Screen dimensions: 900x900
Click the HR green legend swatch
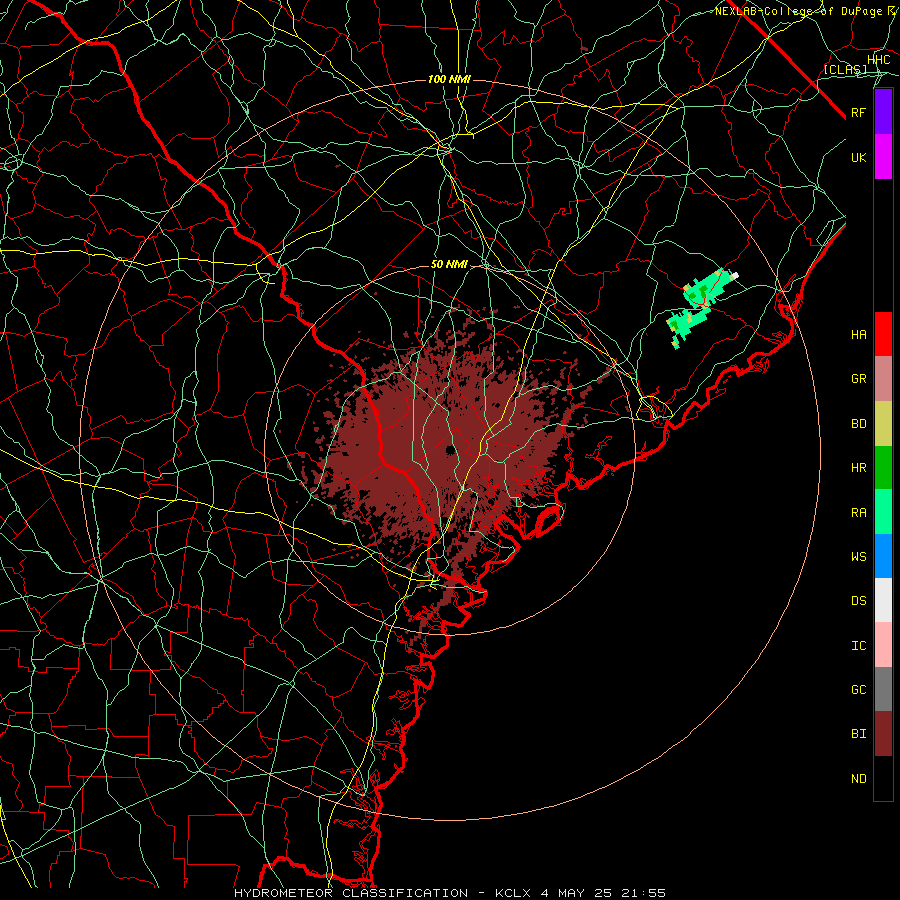[x=883, y=468]
